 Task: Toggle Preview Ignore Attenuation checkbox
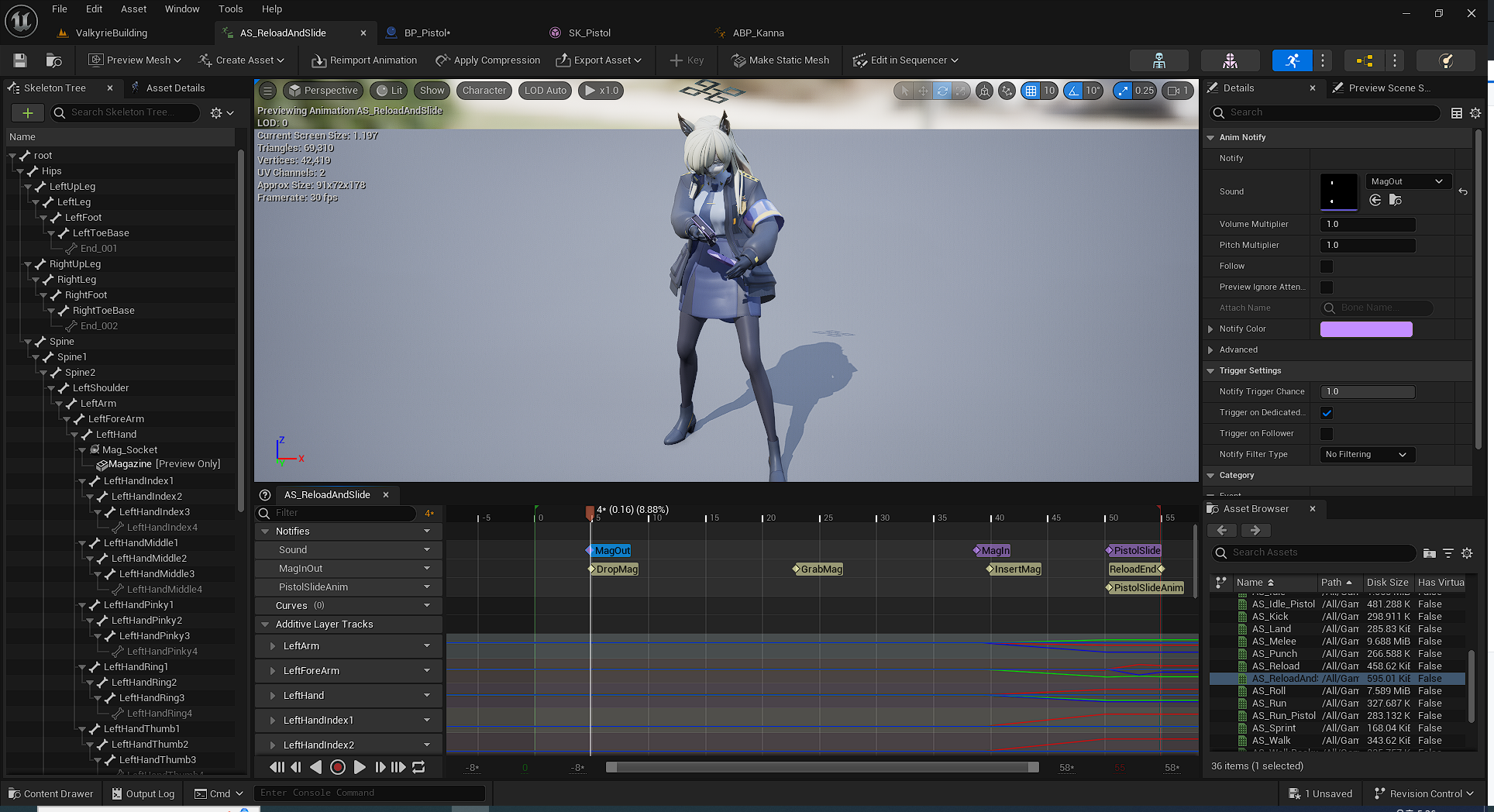1327,287
